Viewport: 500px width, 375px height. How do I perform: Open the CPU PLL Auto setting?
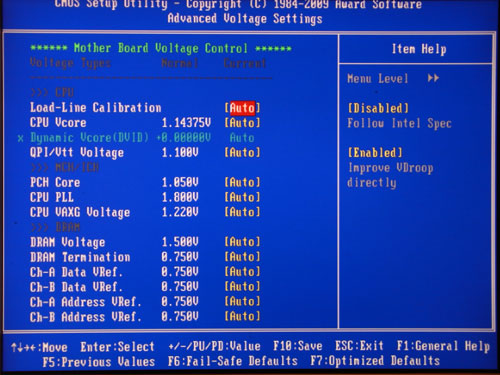pos(242,197)
